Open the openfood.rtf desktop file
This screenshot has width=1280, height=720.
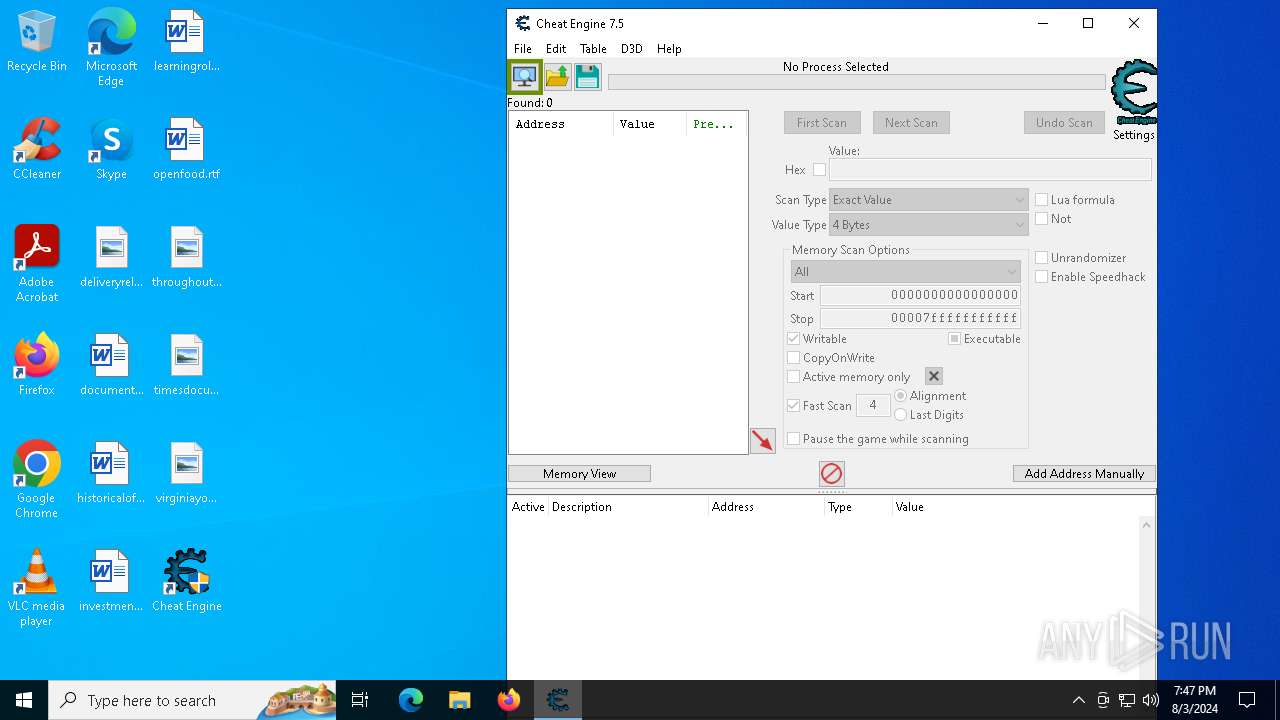[187, 150]
